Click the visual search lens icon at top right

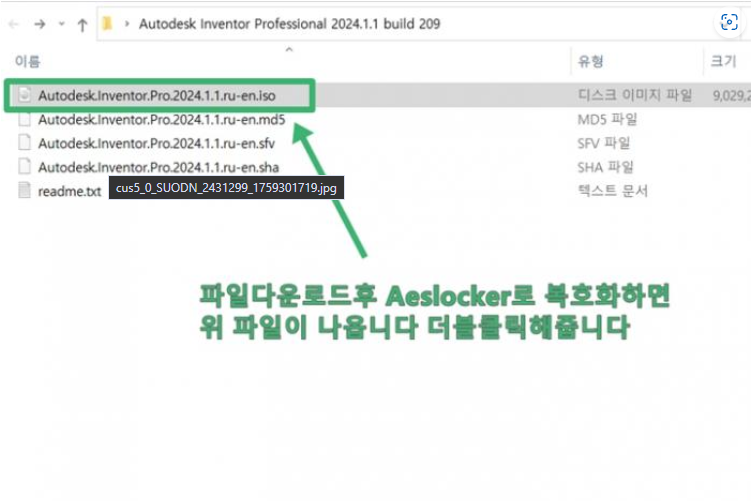pos(727,23)
